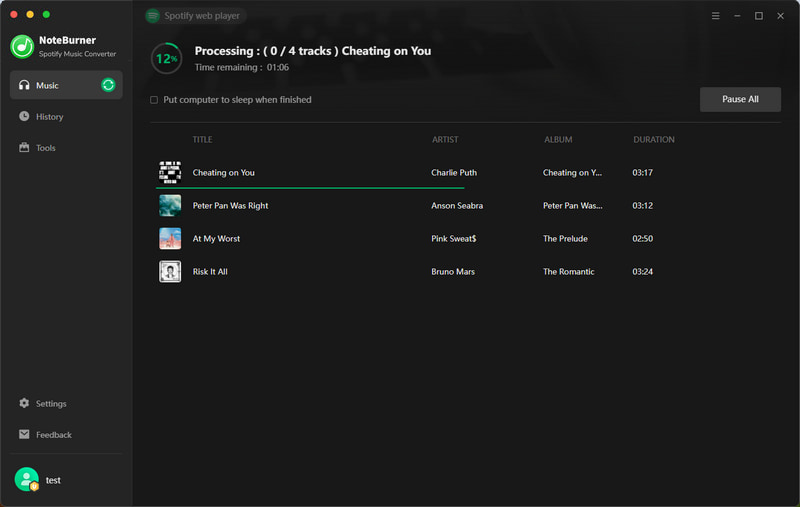Click the Pause All button

(740, 99)
